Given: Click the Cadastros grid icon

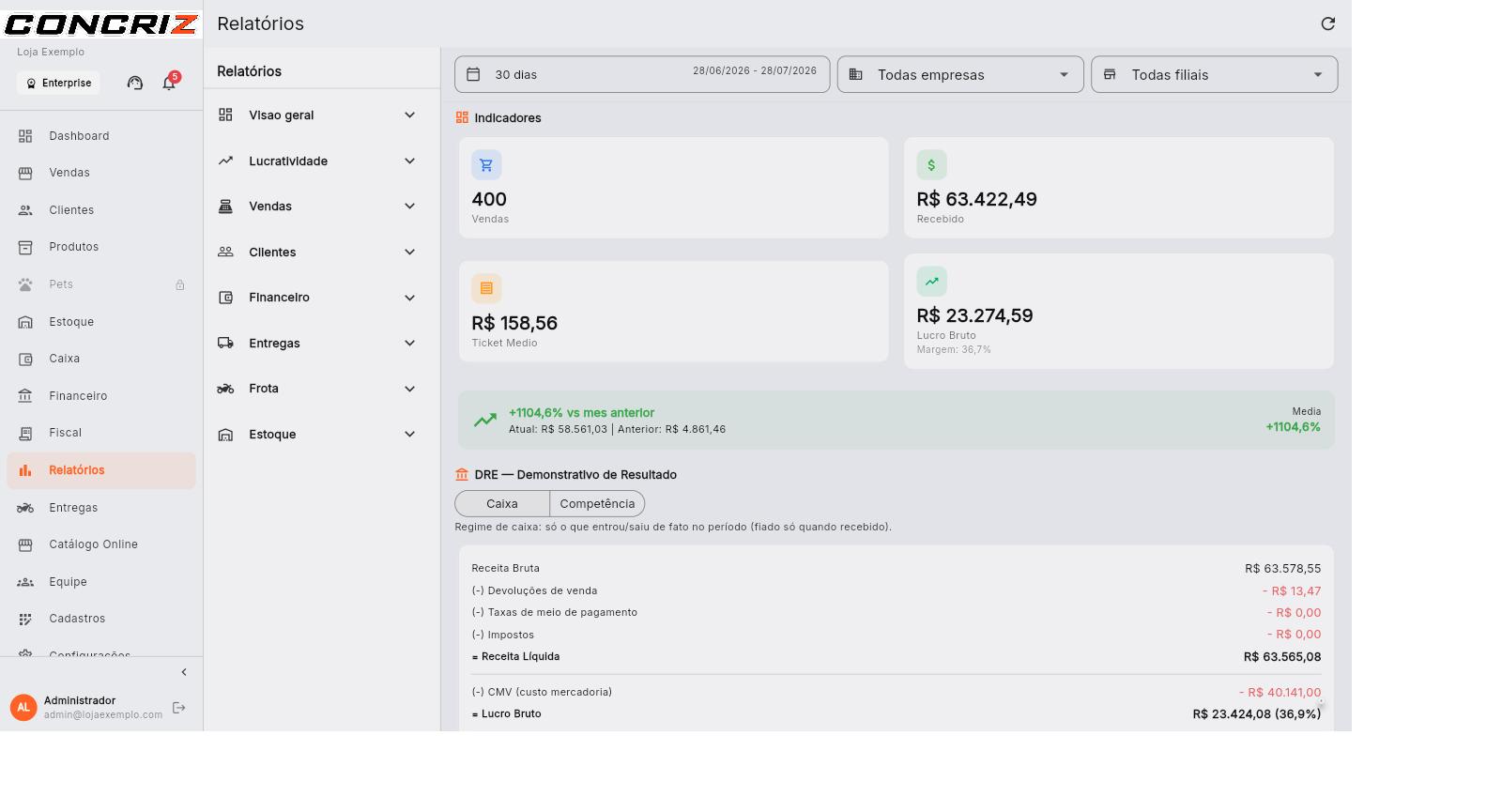Looking at the screenshot, I should (25, 619).
